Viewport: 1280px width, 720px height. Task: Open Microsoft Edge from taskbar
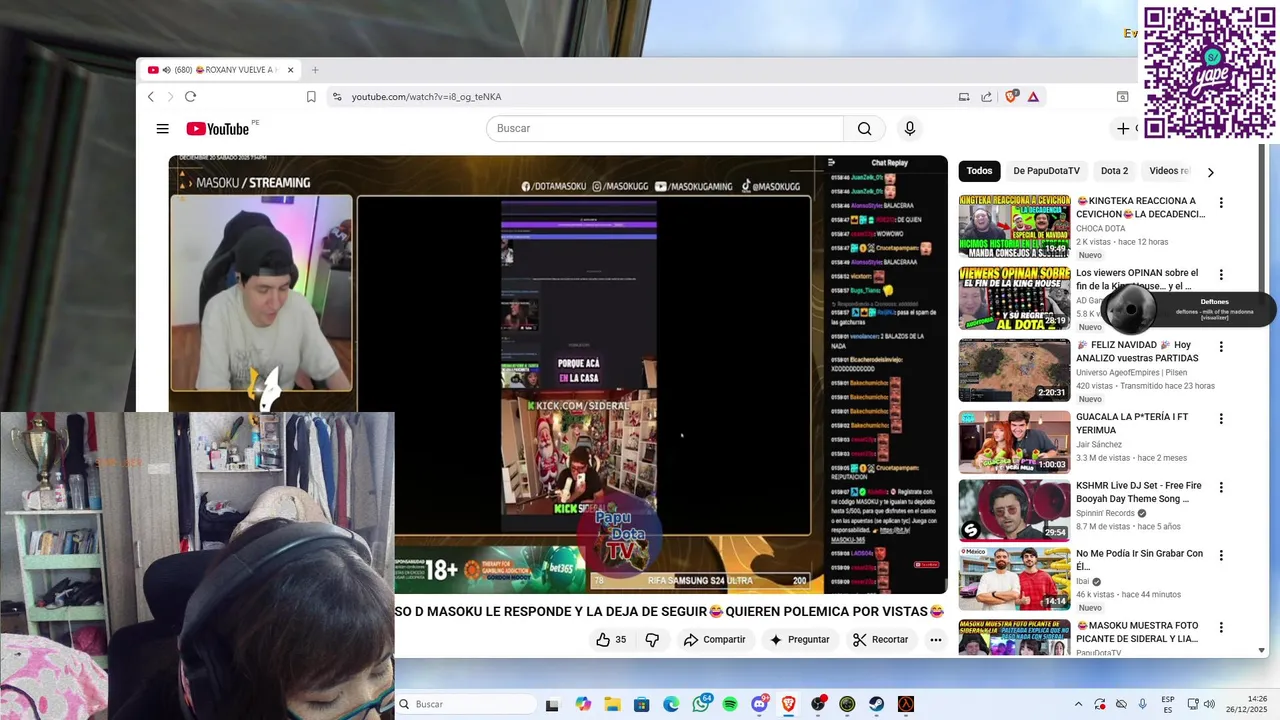coord(671,704)
